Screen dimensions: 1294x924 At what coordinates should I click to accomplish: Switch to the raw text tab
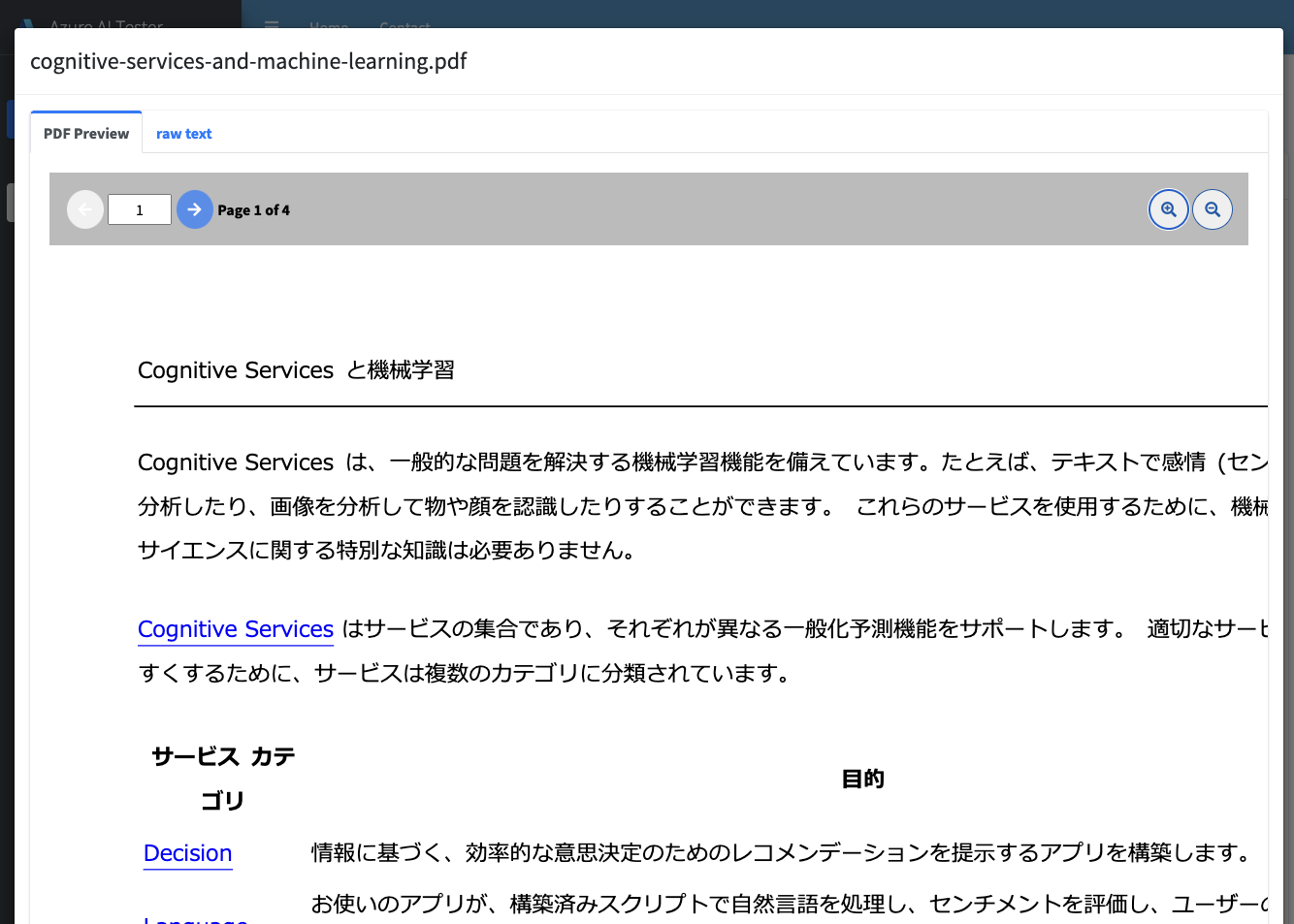(183, 133)
